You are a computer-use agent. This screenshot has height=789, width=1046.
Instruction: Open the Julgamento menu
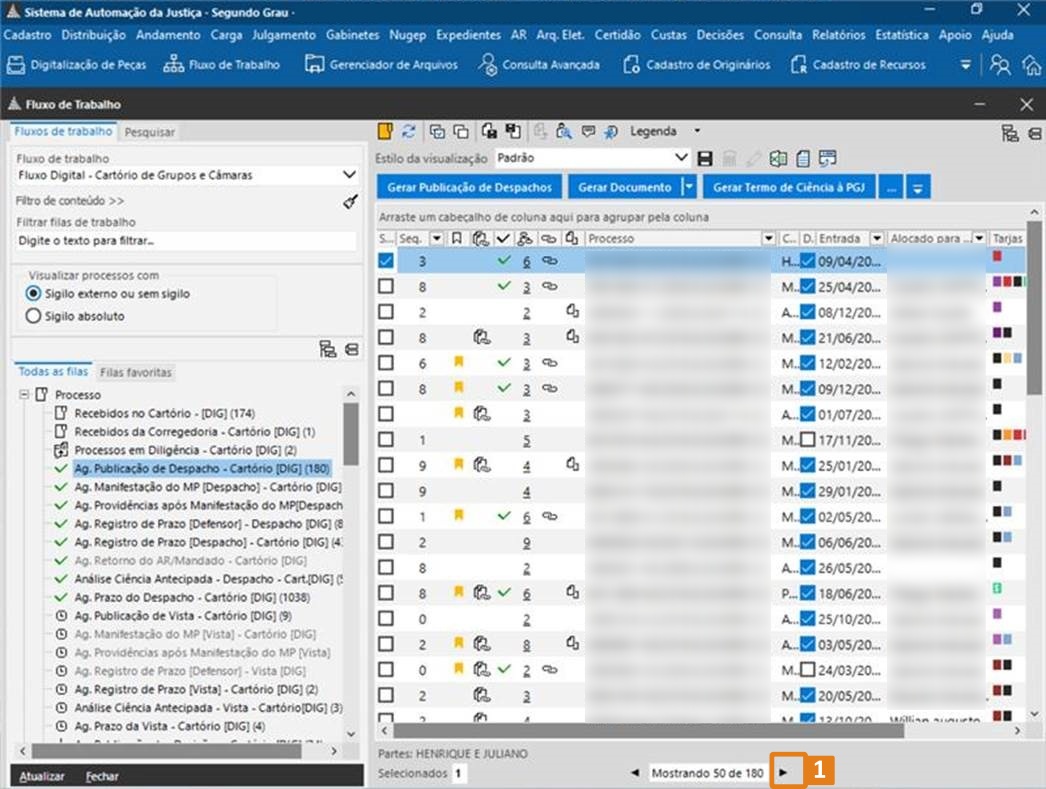pos(283,35)
